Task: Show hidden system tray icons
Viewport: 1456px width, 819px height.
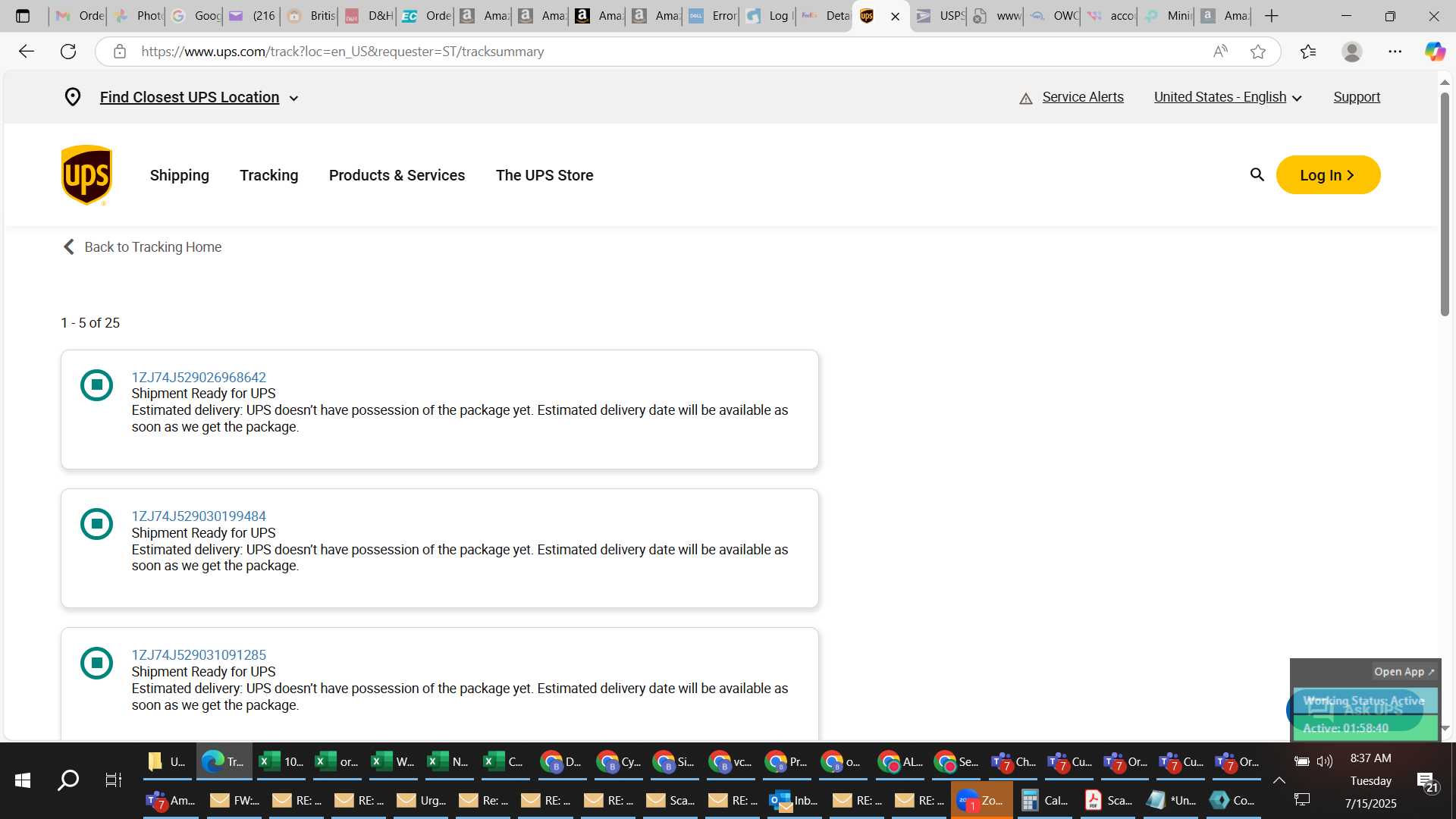Action: pos(1279,780)
